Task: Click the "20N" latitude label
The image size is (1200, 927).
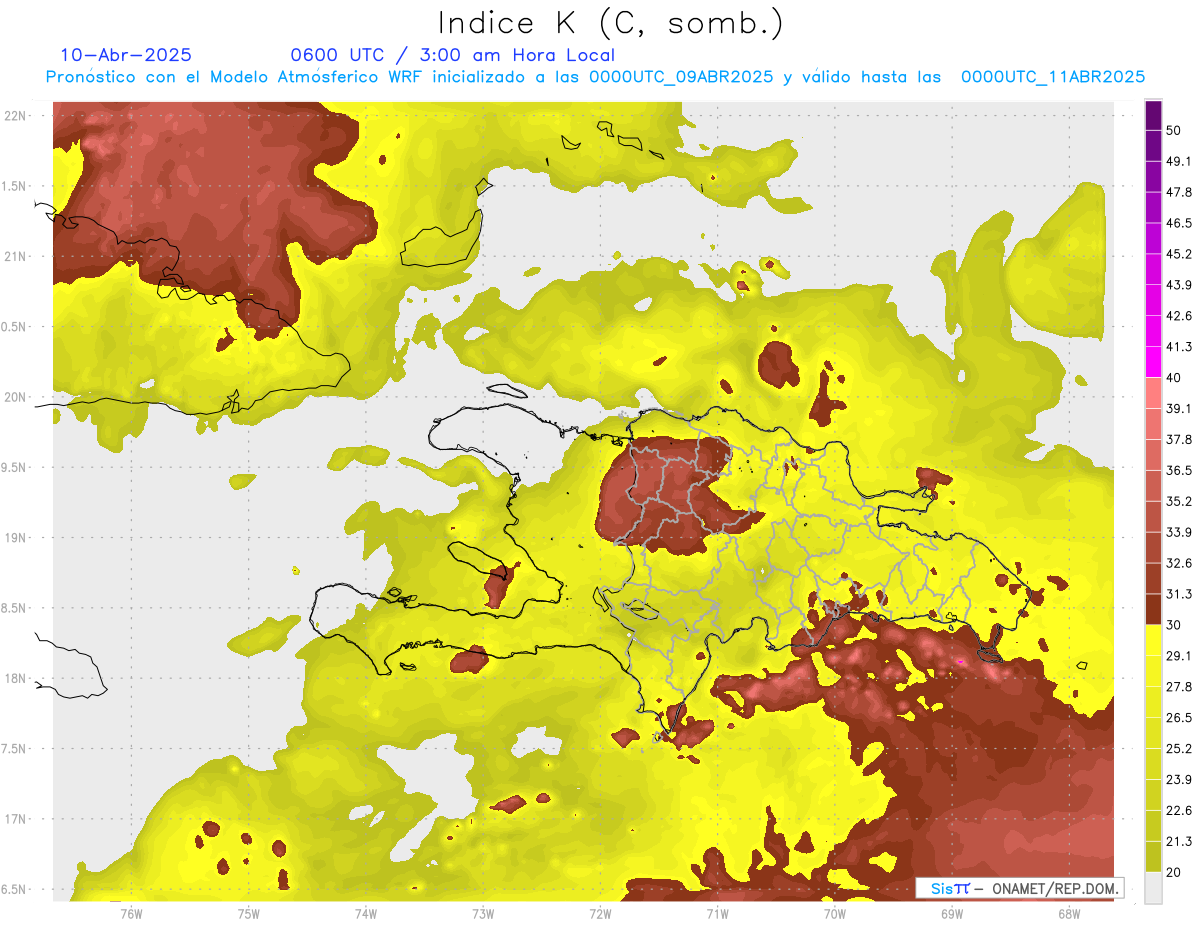Action: 16,397
